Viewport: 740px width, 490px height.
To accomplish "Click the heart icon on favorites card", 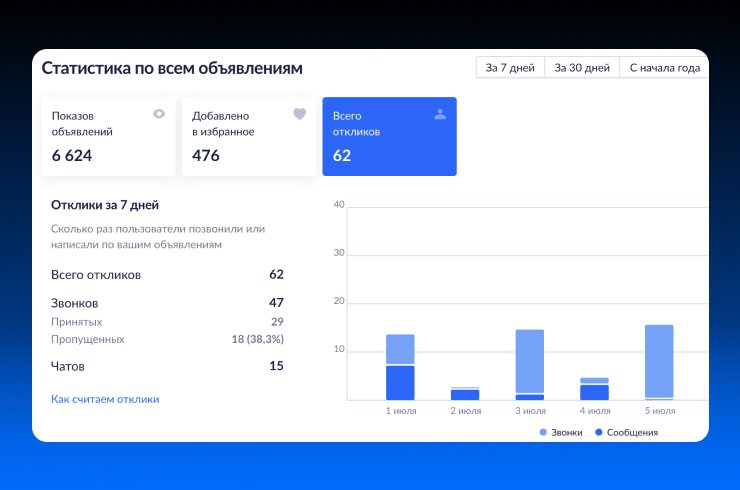I will coord(299,114).
